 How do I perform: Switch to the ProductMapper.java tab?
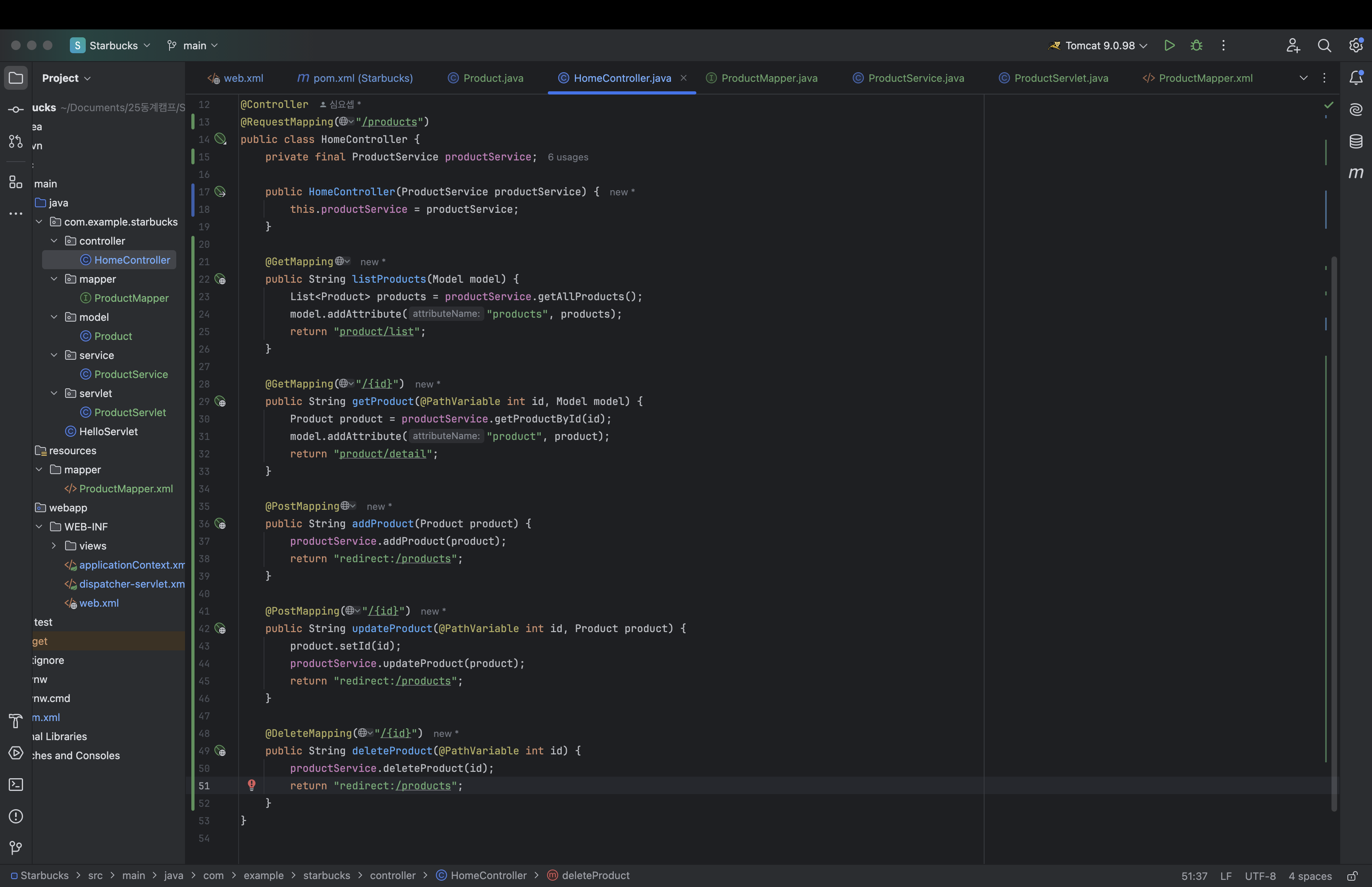pyautogui.click(x=762, y=78)
